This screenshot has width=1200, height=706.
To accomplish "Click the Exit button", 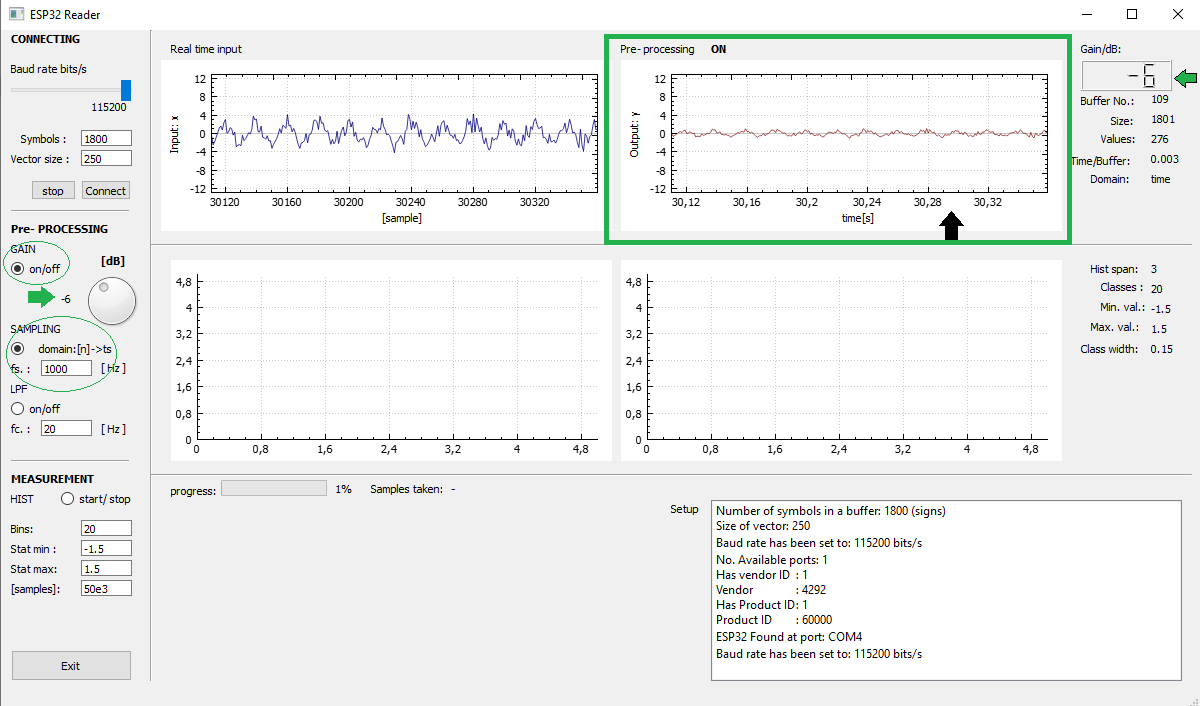I will click(x=71, y=665).
